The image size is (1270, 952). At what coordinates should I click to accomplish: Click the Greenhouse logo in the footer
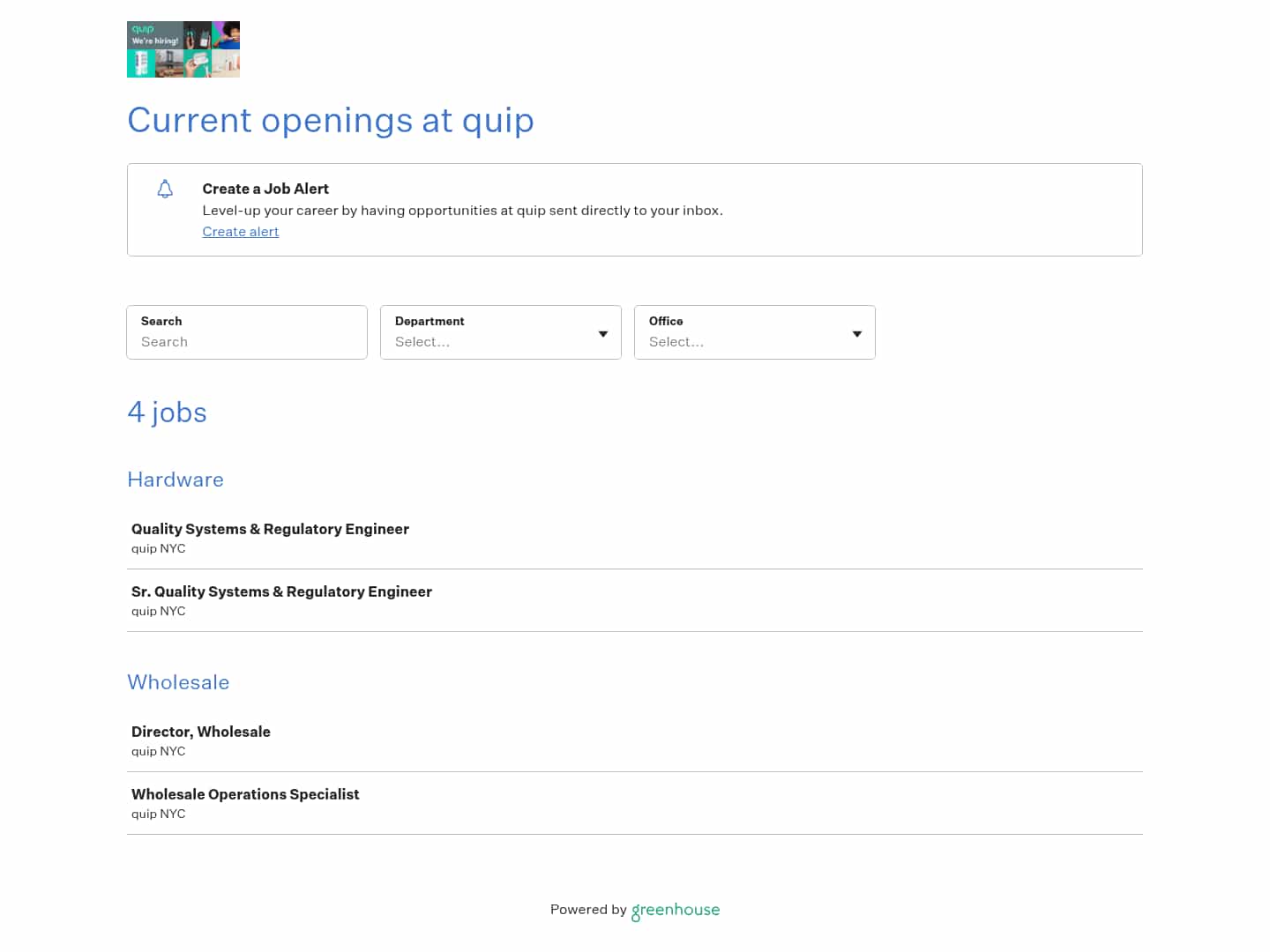675,911
